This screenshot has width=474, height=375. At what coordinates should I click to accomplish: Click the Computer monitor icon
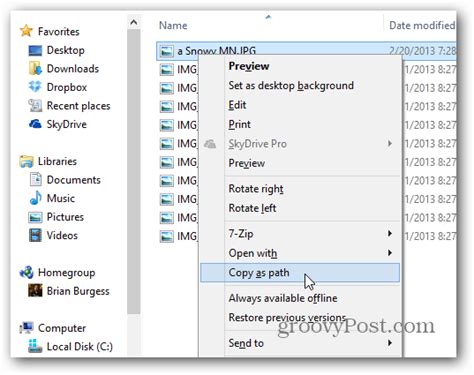point(26,328)
